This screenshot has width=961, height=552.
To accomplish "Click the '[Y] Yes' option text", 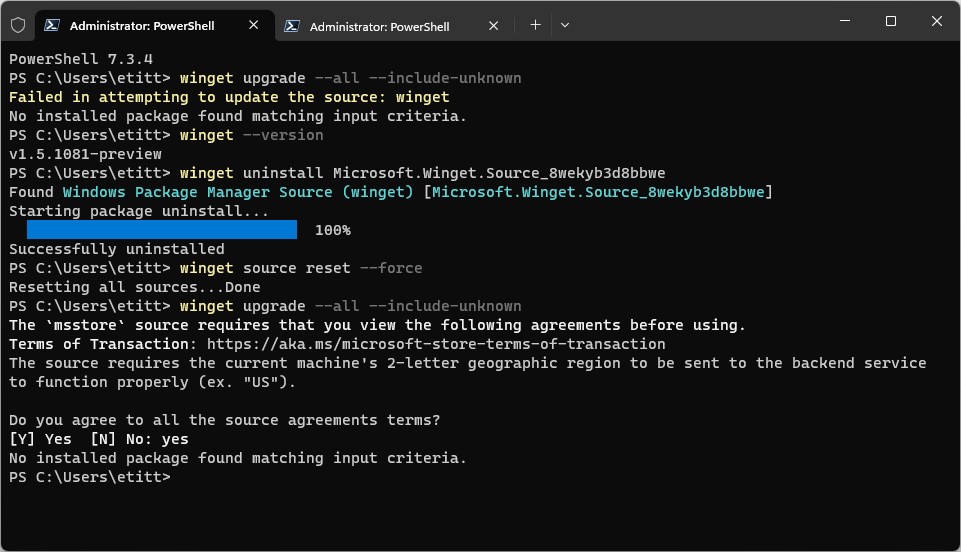I will (x=41, y=439).
